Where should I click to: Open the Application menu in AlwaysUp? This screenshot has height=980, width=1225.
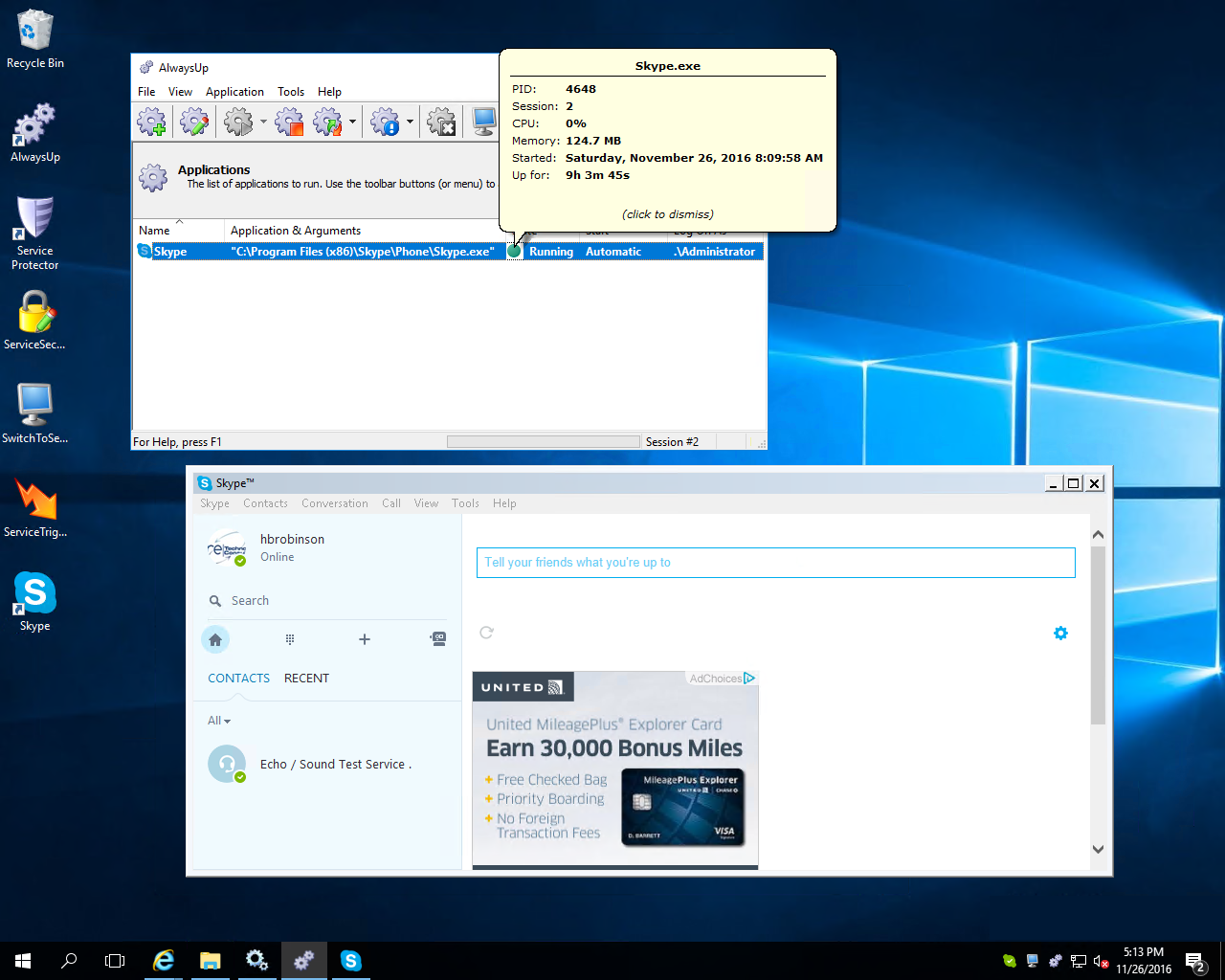(x=234, y=92)
